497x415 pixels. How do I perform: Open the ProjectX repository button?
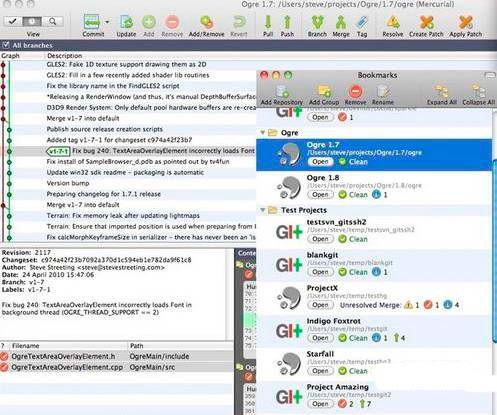(x=320, y=305)
